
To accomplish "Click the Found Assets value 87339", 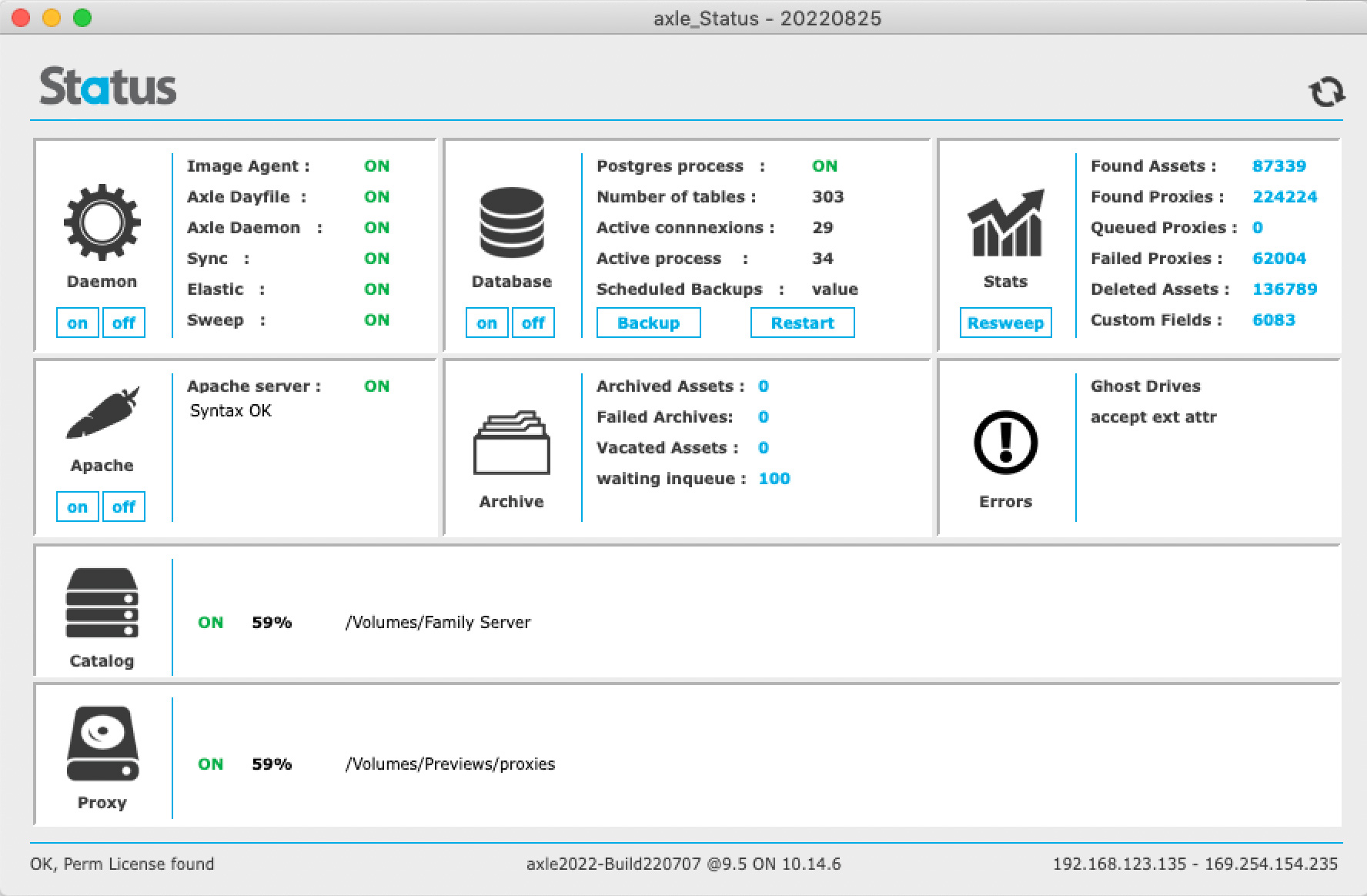I will click(x=1279, y=165).
